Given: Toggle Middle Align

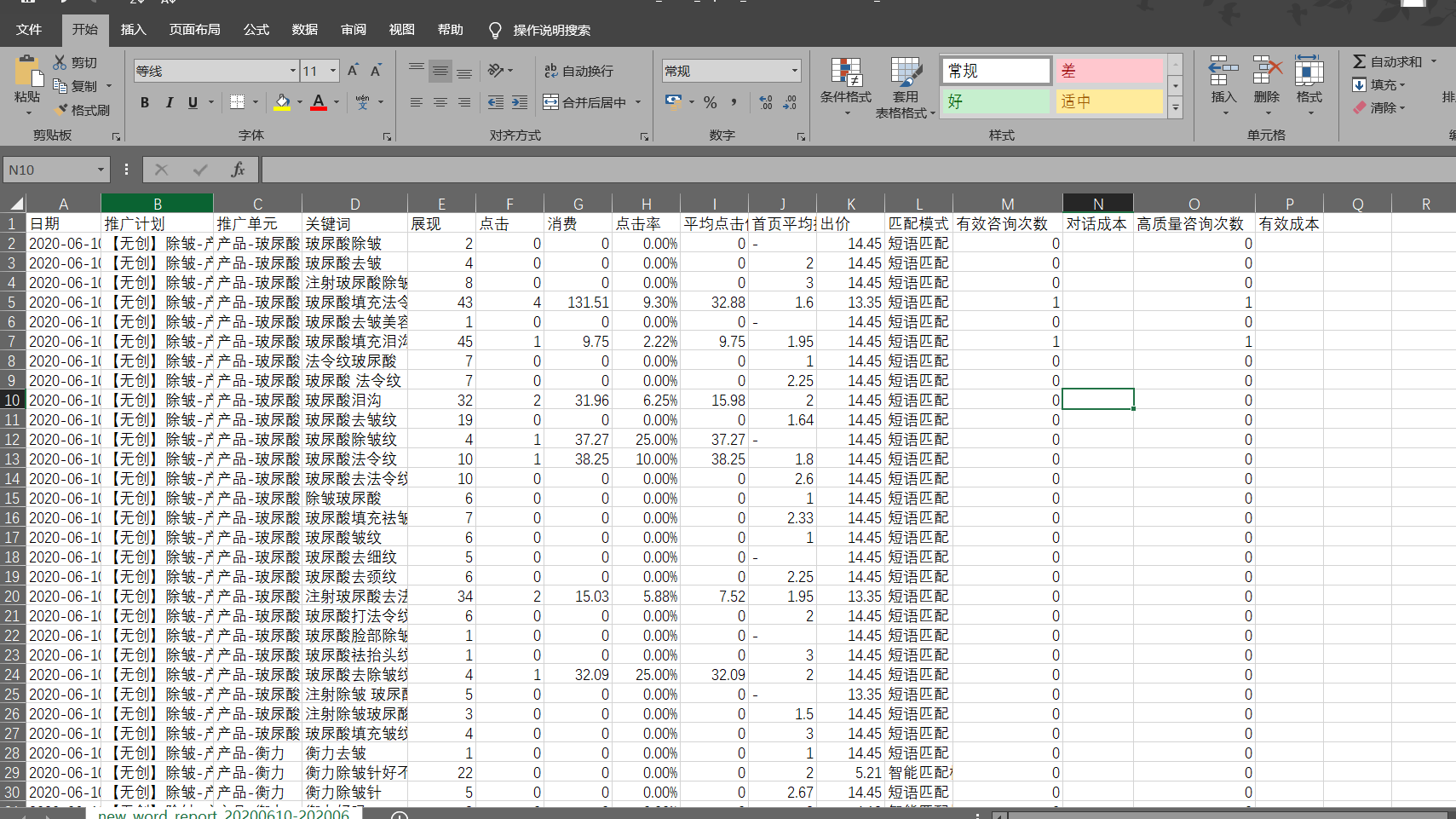Looking at the screenshot, I should 440,71.
